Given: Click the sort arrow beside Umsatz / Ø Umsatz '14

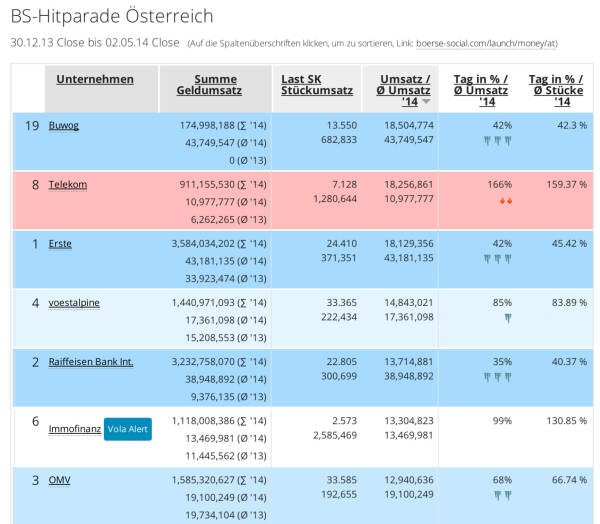Looking at the screenshot, I should pos(426,101).
